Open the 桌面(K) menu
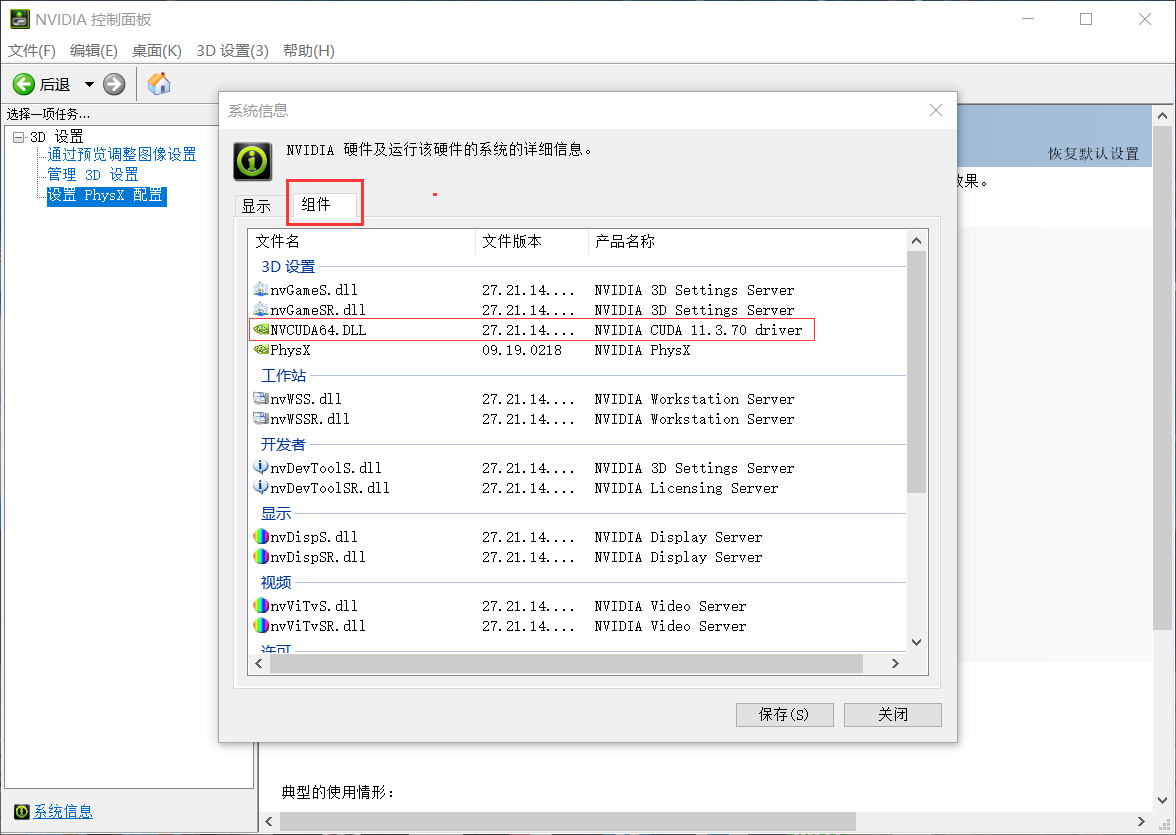Viewport: 1176px width, 835px height. 156,51
